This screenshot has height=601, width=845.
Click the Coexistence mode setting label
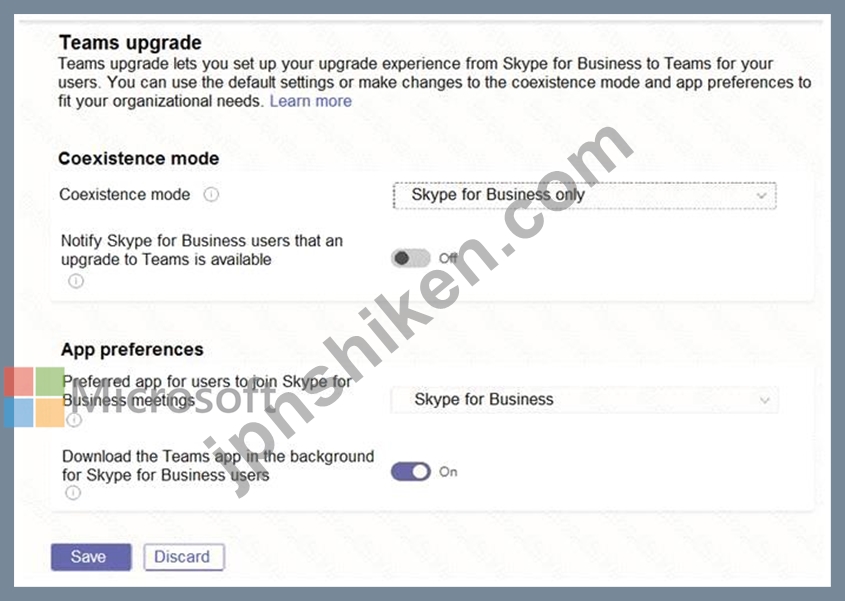pos(124,194)
